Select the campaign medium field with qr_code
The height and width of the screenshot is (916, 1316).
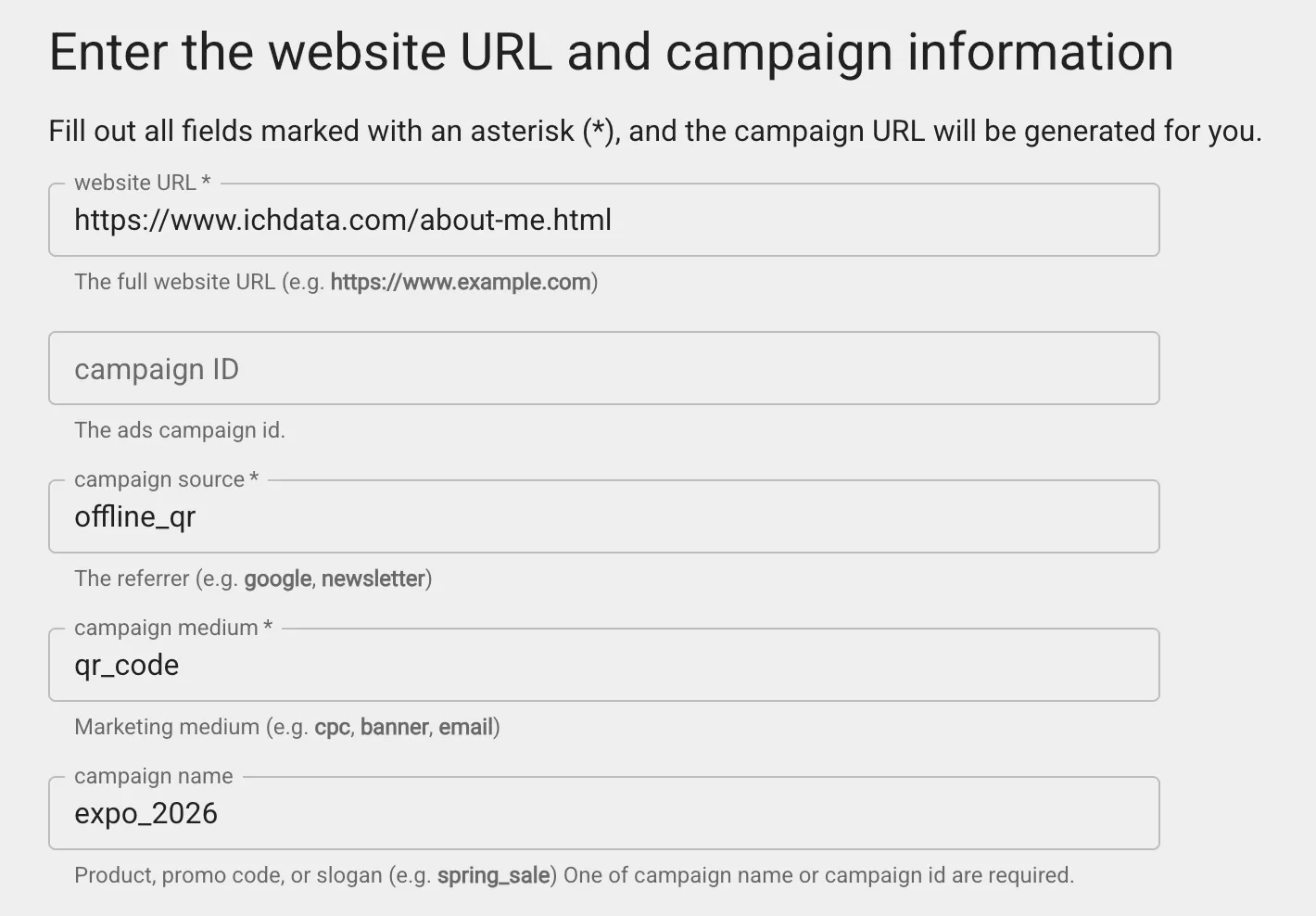602,666
